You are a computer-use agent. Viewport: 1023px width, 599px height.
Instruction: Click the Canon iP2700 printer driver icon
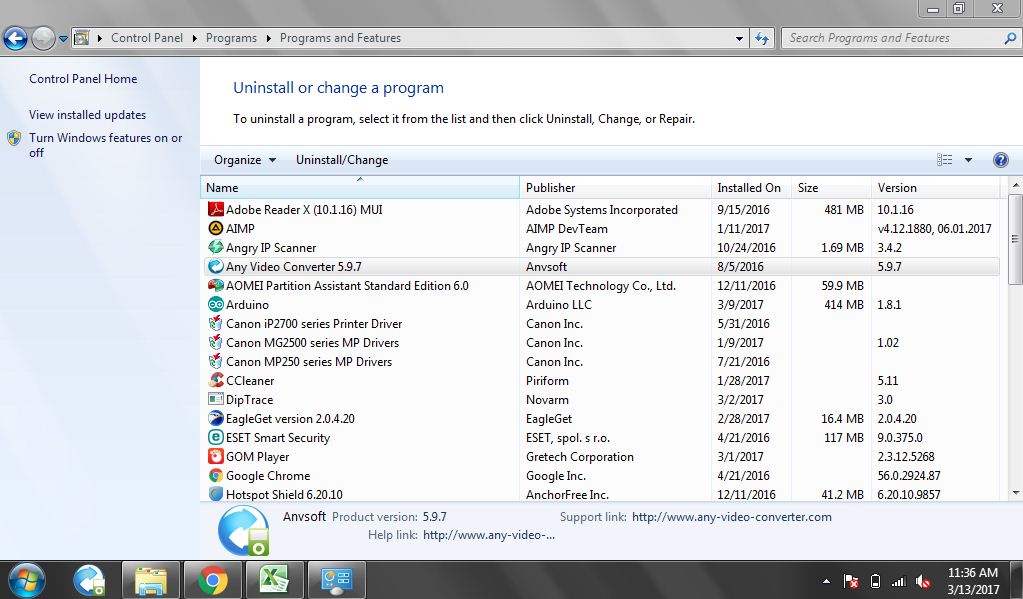click(x=216, y=323)
